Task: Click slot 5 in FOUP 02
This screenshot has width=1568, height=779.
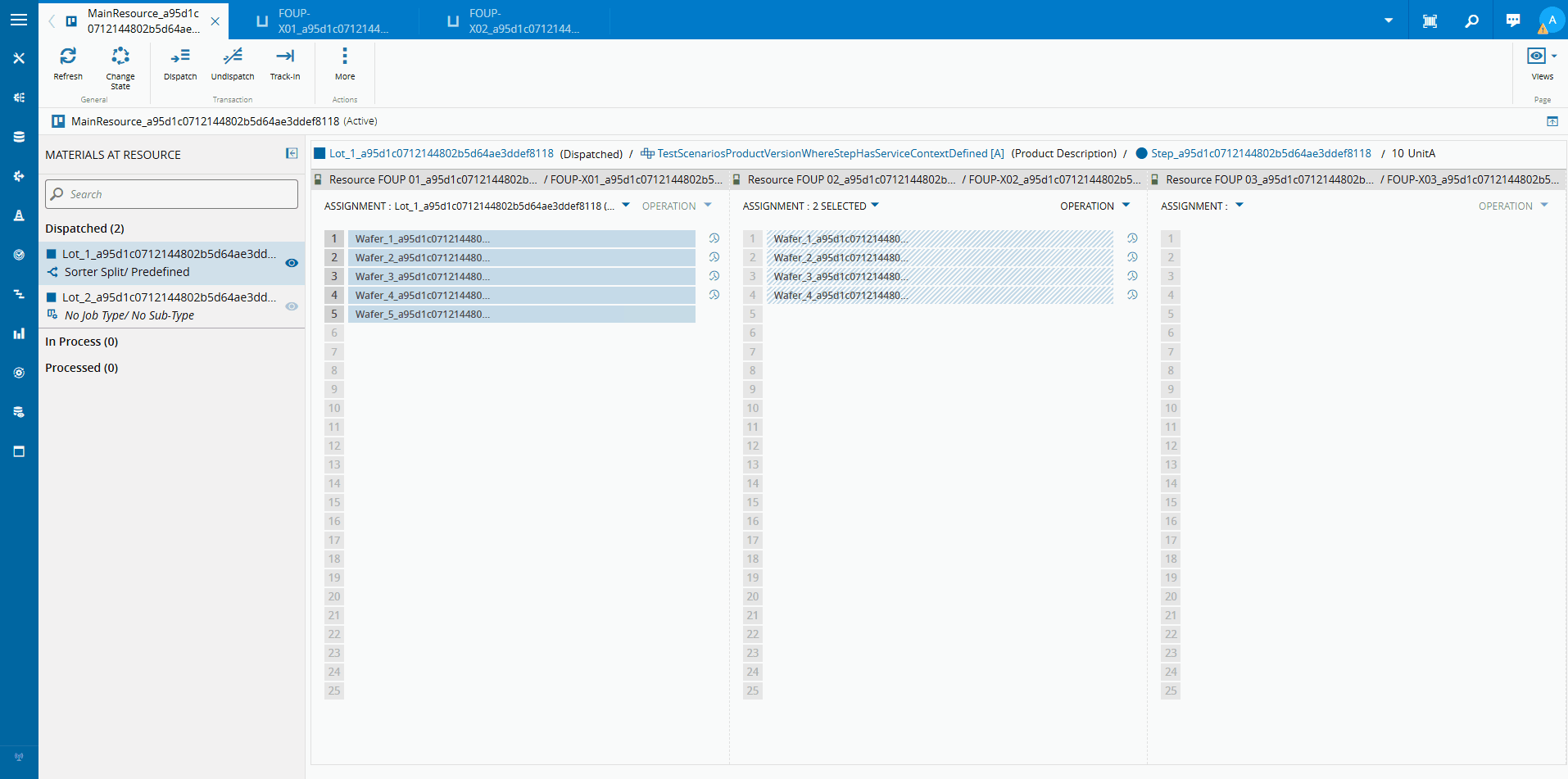Action: (752, 314)
